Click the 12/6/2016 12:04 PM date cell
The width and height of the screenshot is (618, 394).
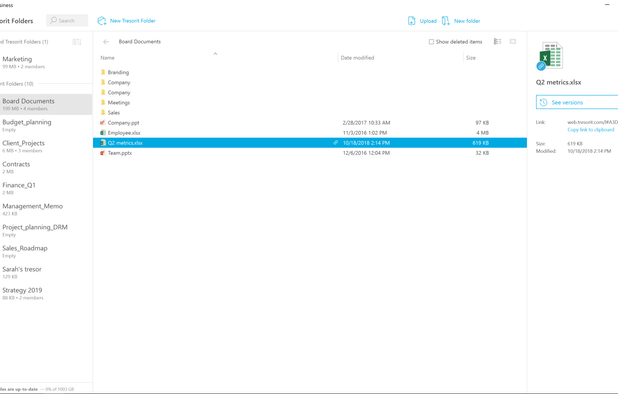click(366, 153)
